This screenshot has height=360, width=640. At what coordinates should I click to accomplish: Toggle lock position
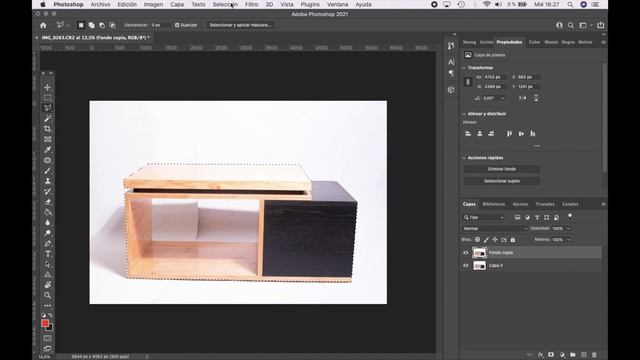coord(495,240)
